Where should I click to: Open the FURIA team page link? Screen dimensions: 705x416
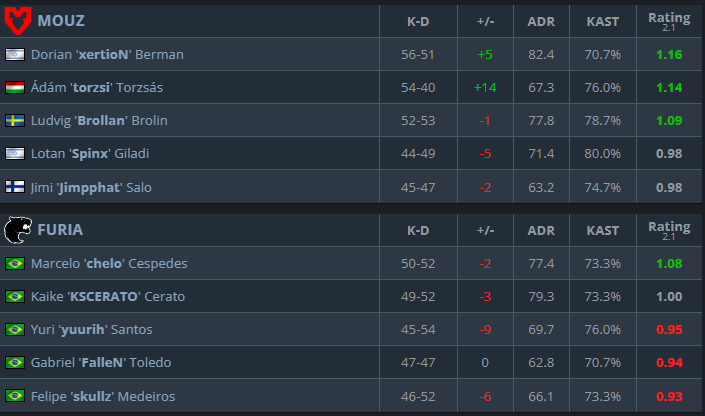click(60, 230)
